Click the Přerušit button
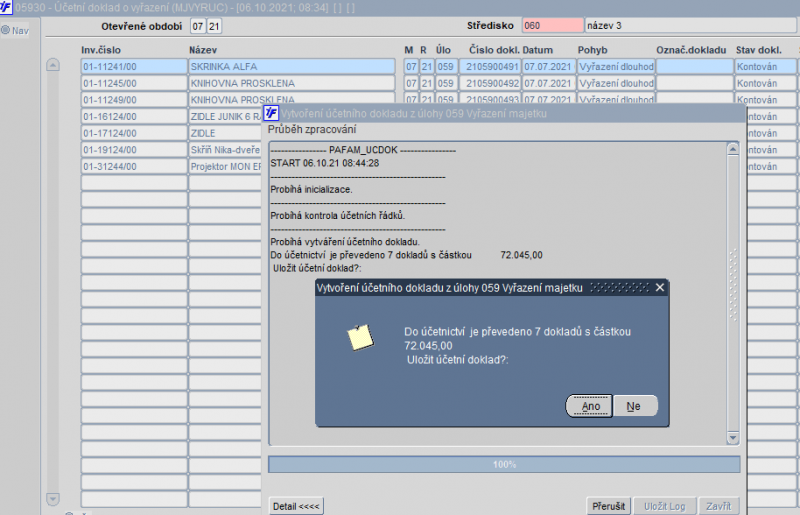 (x=608, y=506)
